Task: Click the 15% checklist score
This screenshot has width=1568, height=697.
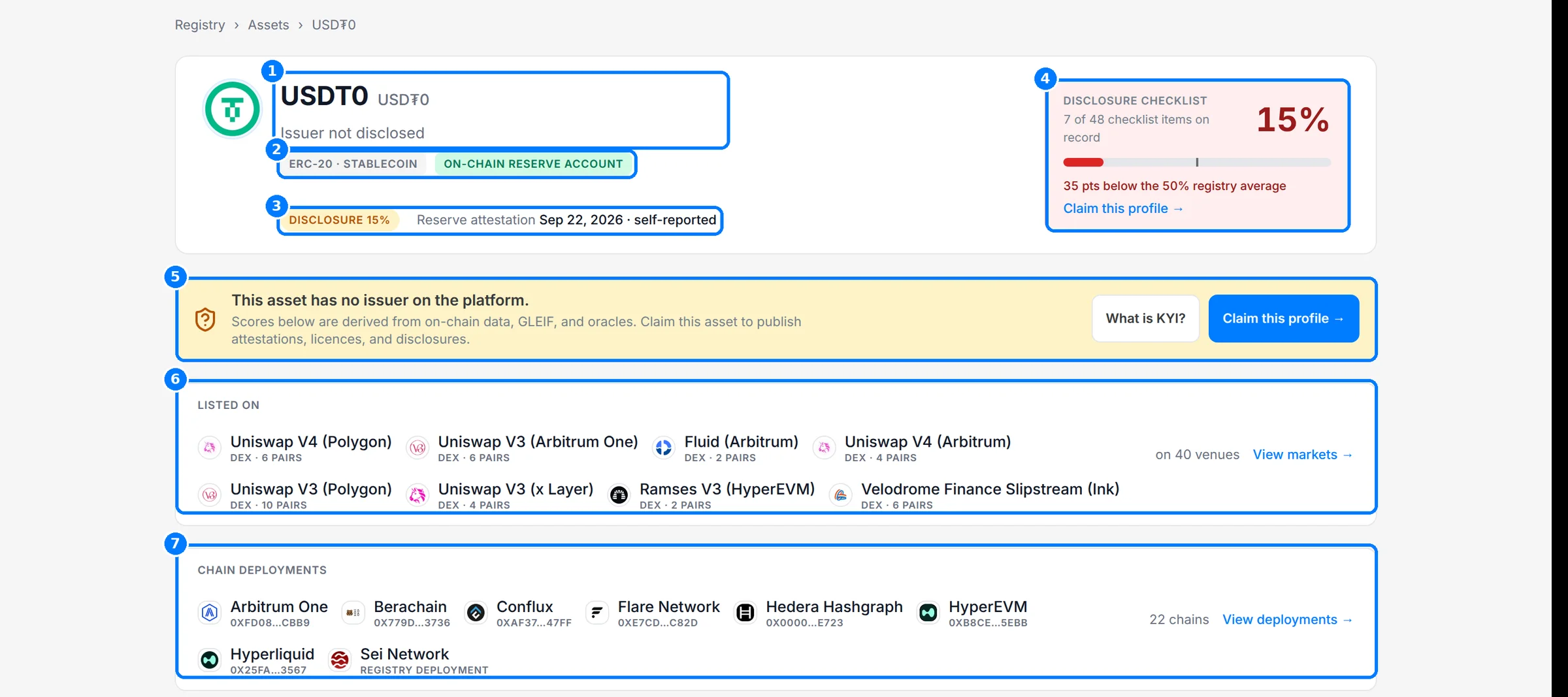Action: click(x=1293, y=120)
